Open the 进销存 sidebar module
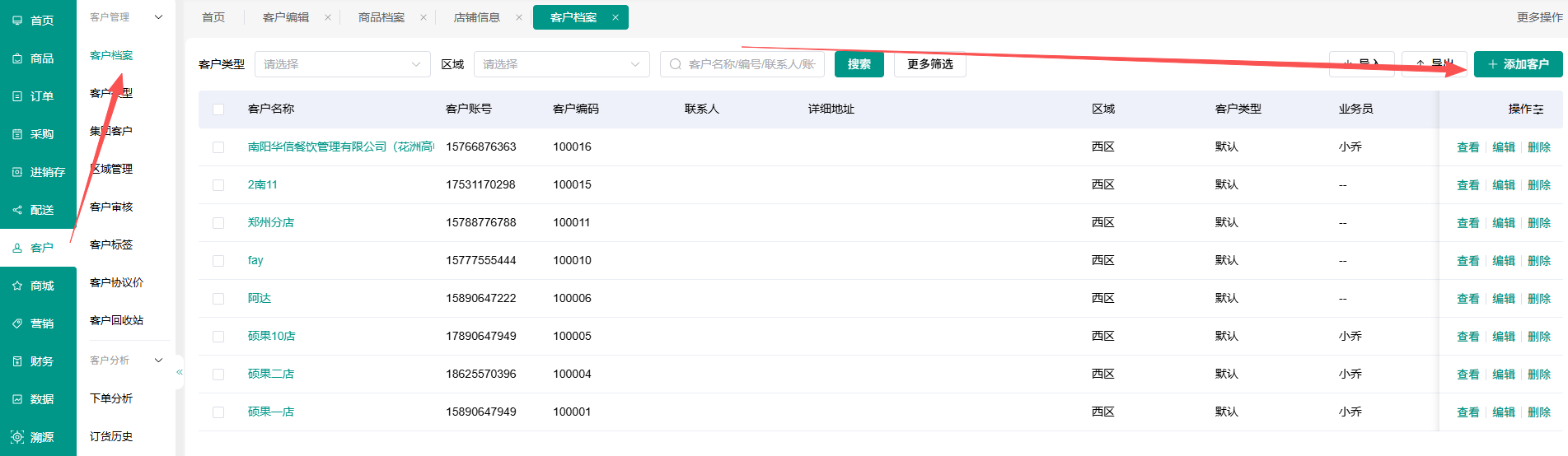Image resolution: width=1568 pixels, height=456 pixels. coord(38,172)
